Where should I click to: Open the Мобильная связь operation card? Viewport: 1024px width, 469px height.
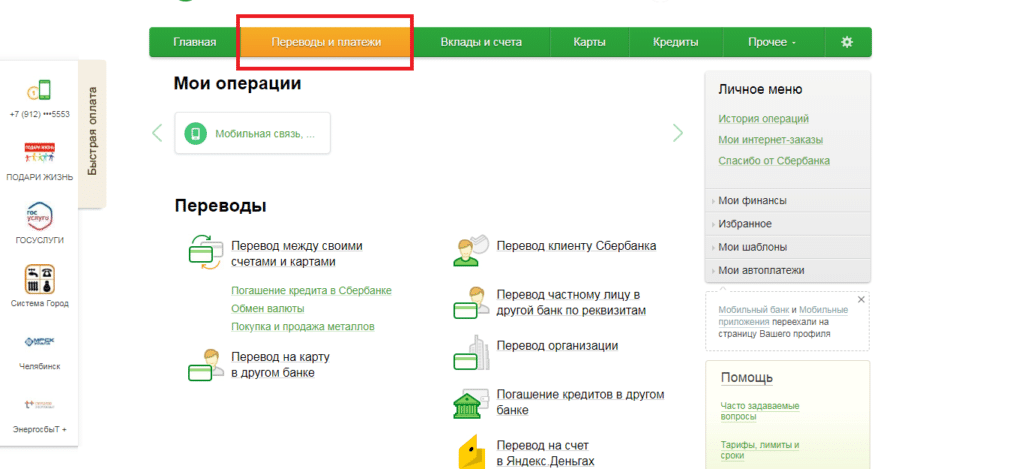[x=252, y=133]
